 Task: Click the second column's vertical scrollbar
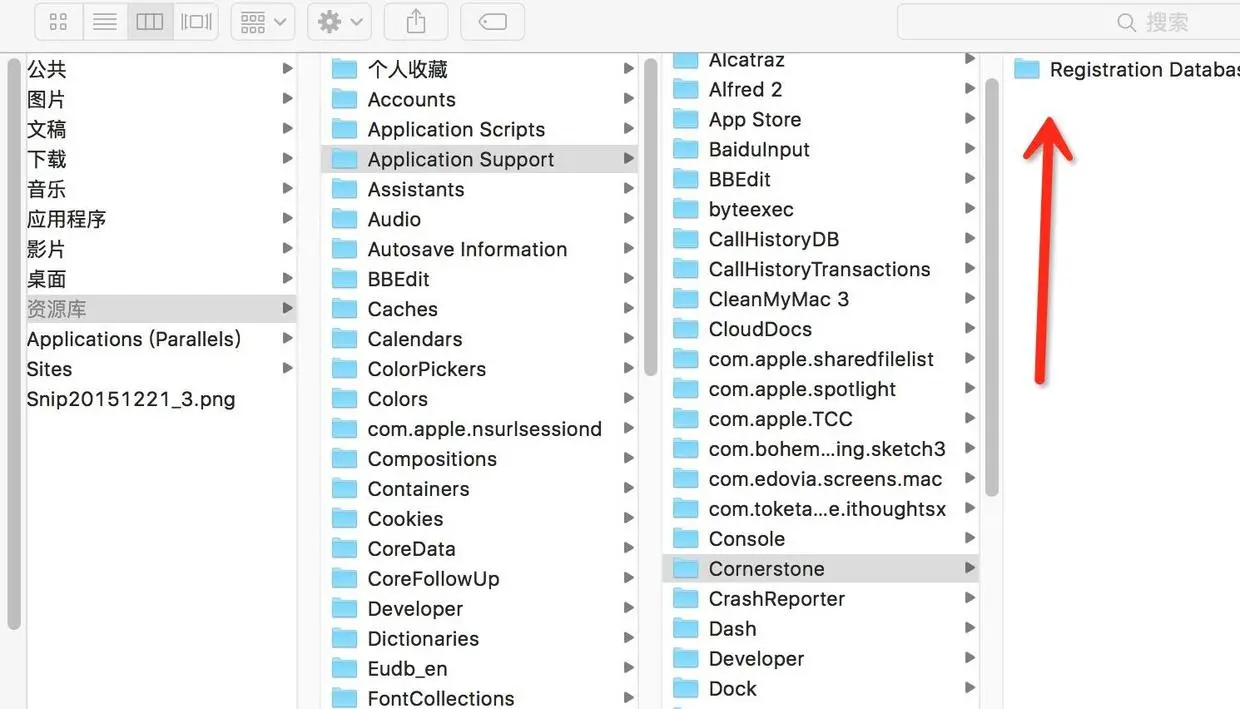[x=650, y=217]
